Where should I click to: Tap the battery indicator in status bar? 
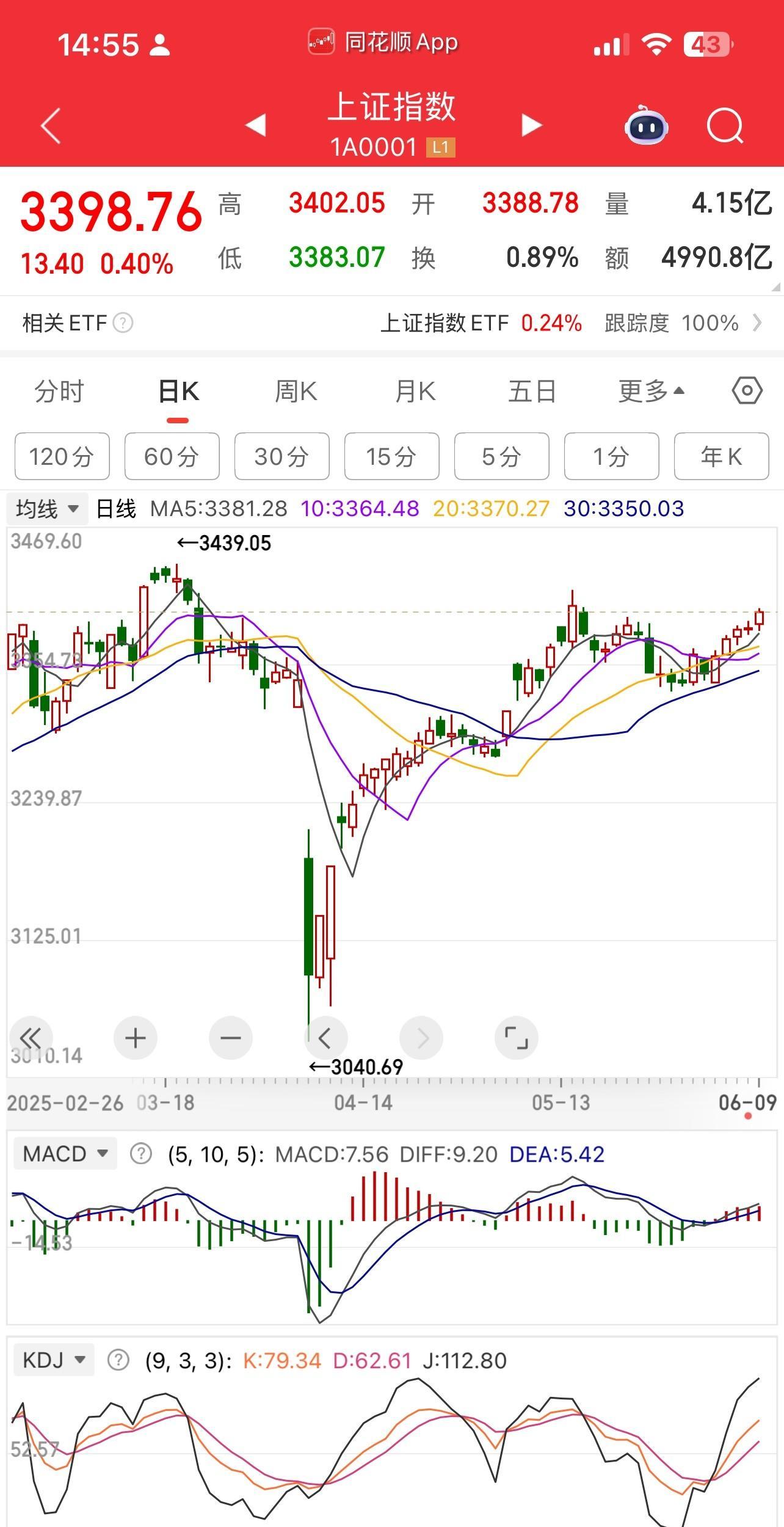click(708, 45)
